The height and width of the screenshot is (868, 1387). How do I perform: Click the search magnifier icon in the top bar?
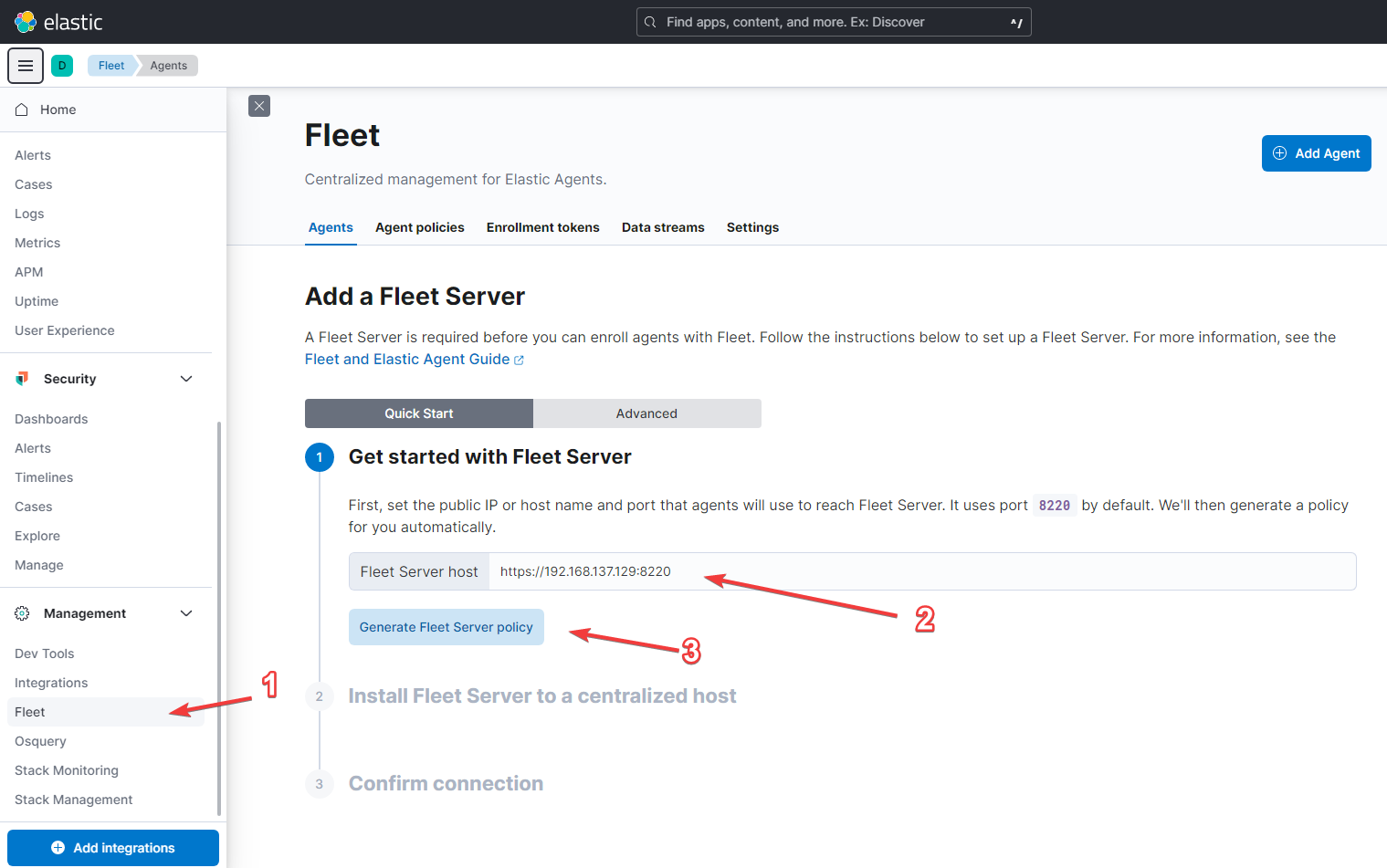click(650, 21)
